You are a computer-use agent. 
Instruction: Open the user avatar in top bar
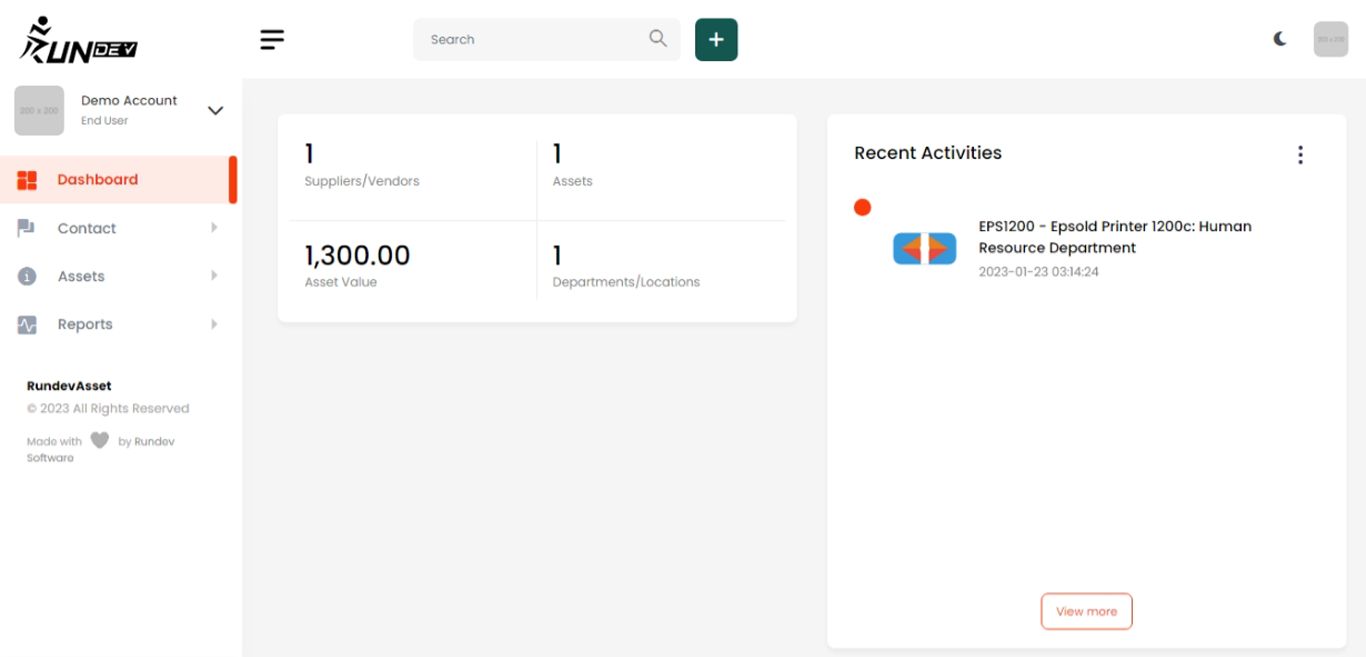pos(1330,39)
